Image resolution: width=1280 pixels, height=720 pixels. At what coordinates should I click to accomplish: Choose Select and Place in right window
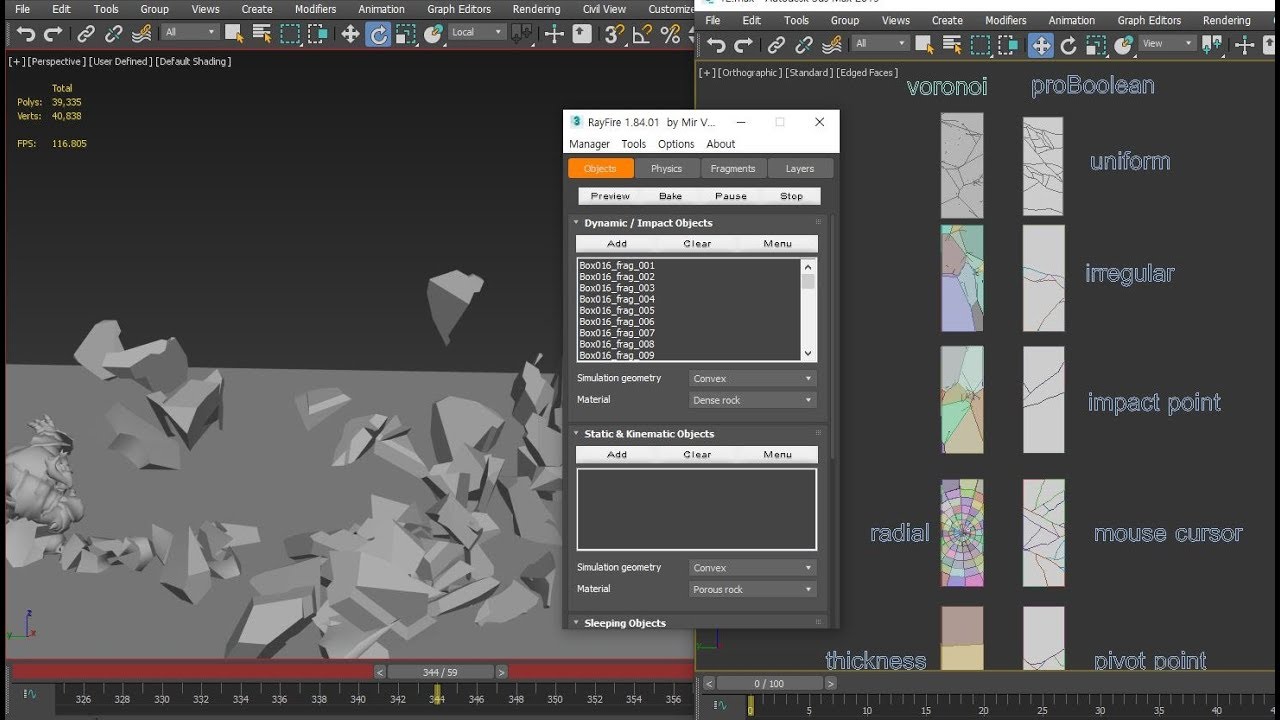(x=1123, y=44)
